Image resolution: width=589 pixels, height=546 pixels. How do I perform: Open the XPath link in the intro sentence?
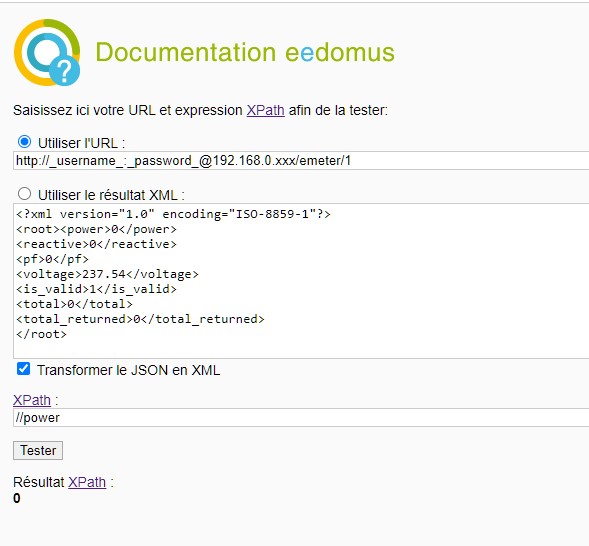[265, 110]
